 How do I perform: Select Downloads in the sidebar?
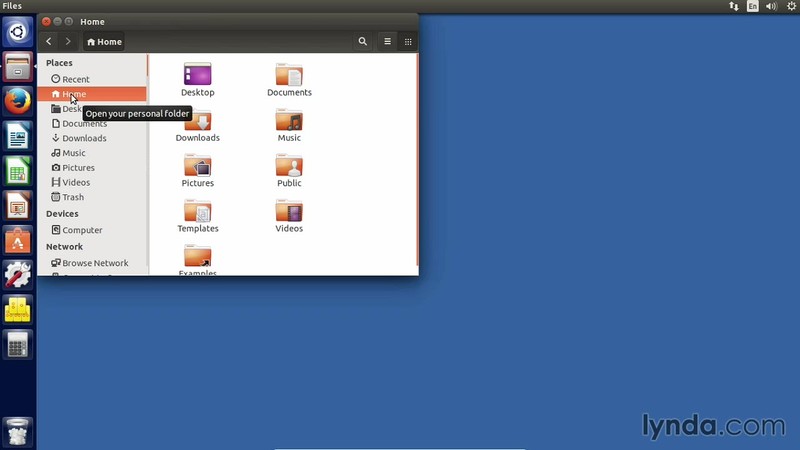[84, 138]
